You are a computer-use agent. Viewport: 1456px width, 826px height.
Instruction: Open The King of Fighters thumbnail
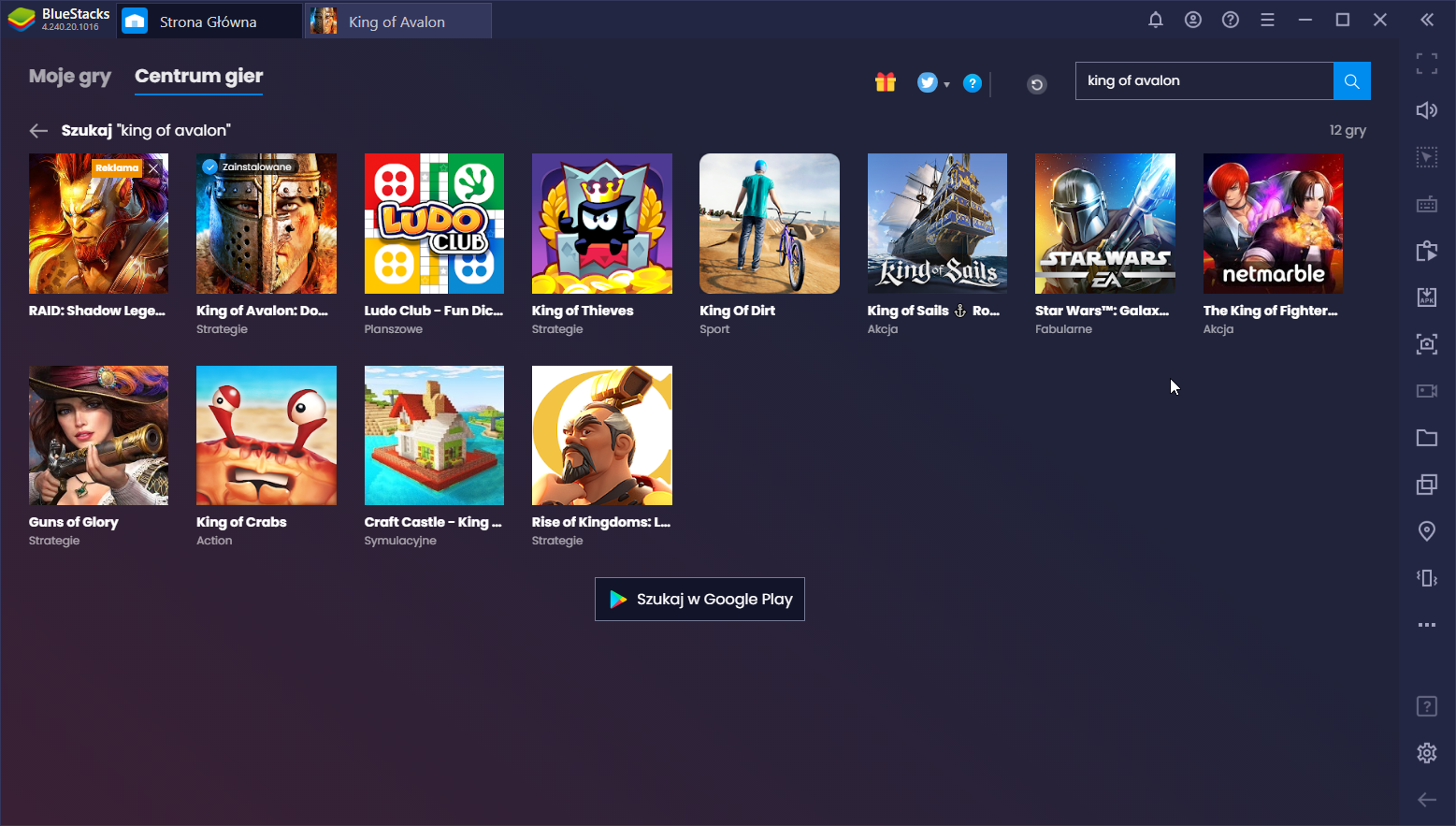[x=1273, y=224]
